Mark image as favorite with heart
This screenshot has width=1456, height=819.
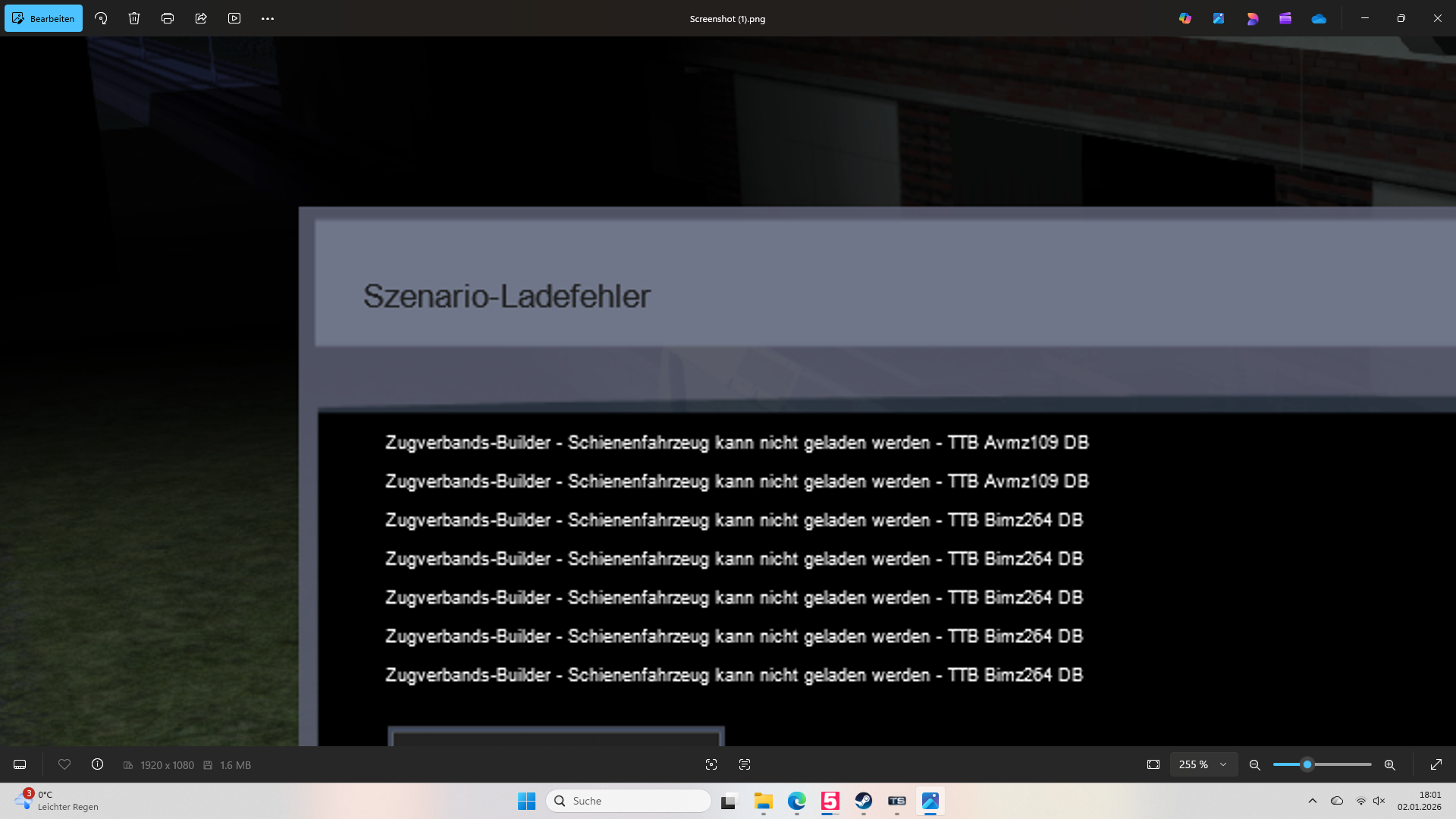pyautogui.click(x=64, y=764)
